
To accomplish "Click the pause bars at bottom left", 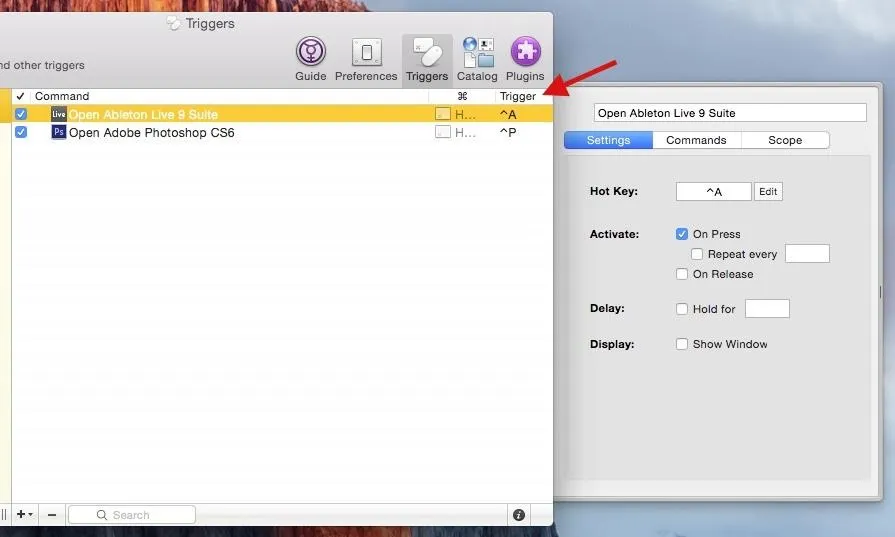I will [4, 515].
